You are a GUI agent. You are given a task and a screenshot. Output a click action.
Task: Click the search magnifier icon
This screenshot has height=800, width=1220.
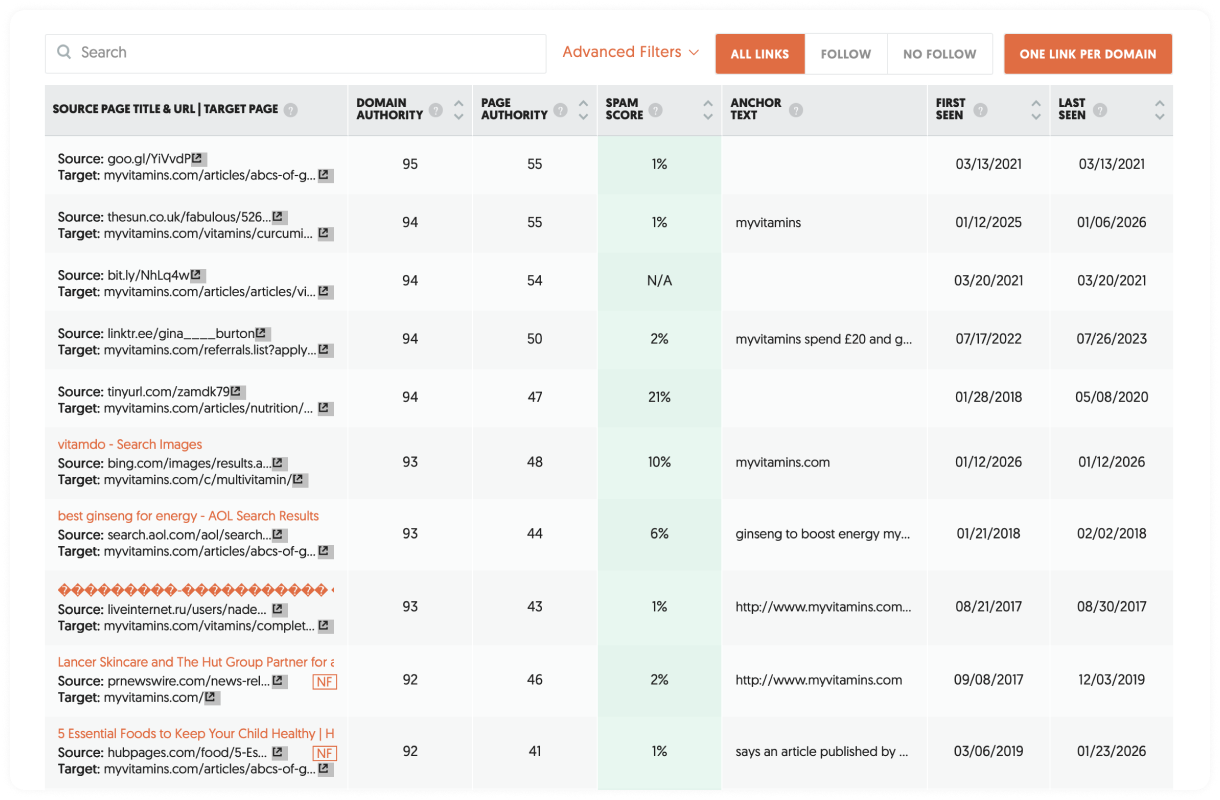[x=64, y=53]
